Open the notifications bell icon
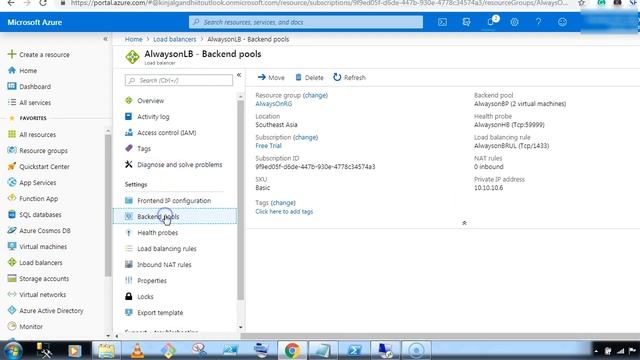 (x=491, y=22)
